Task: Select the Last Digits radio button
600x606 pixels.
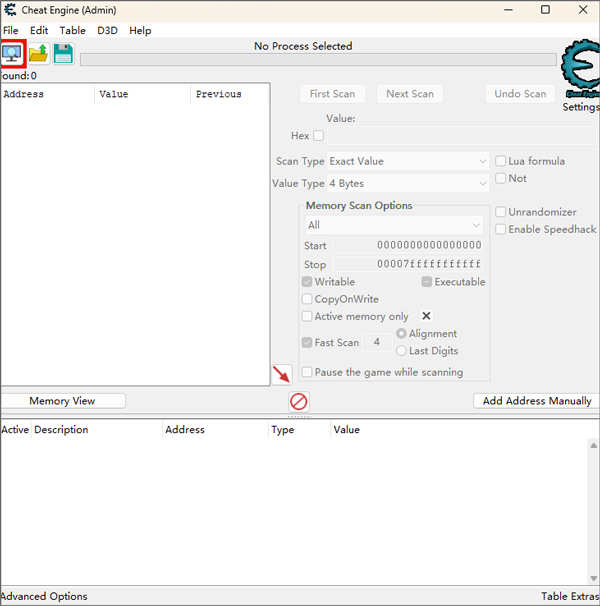Action: click(x=401, y=351)
